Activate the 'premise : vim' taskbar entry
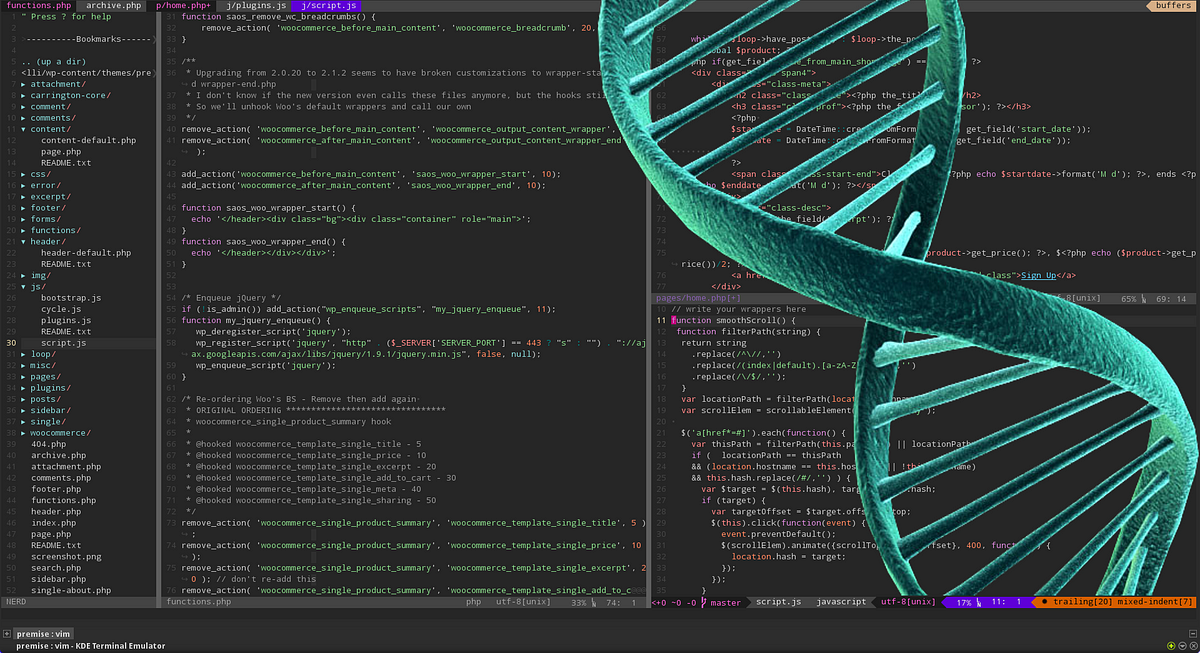1200x653 pixels. [x=43, y=633]
